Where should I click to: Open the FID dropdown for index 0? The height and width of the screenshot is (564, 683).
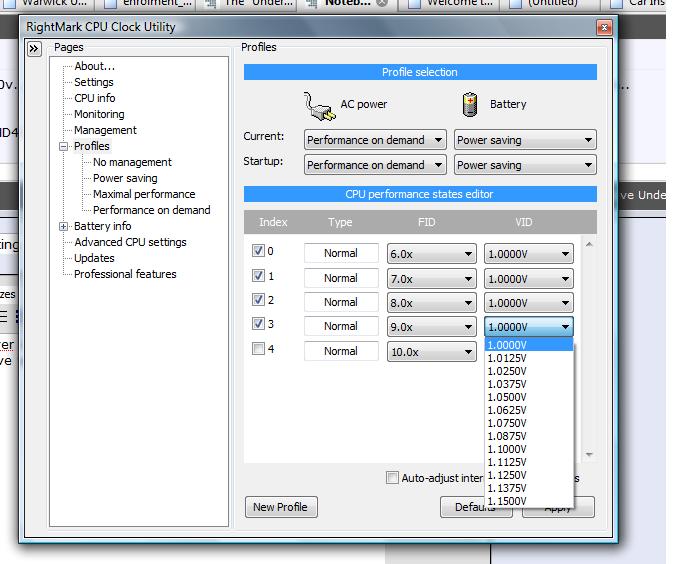click(431, 253)
